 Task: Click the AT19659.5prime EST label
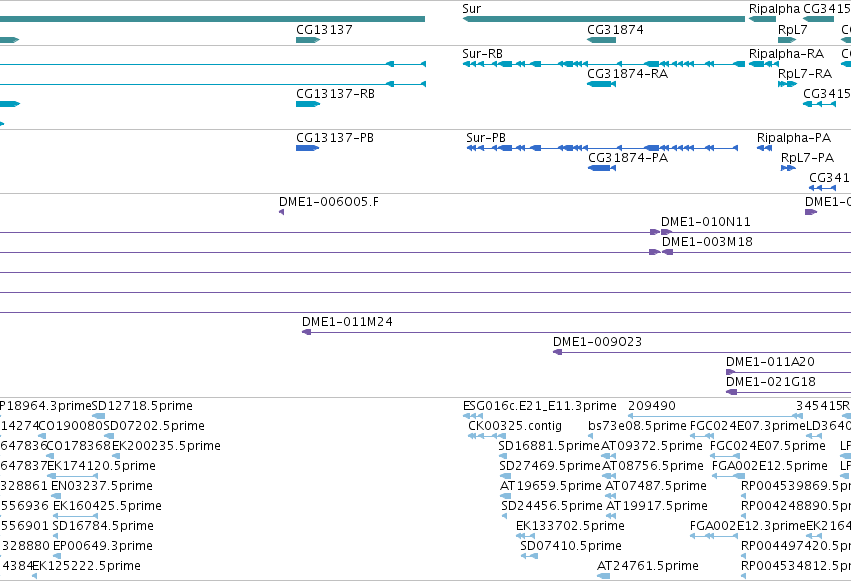coord(551,486)
